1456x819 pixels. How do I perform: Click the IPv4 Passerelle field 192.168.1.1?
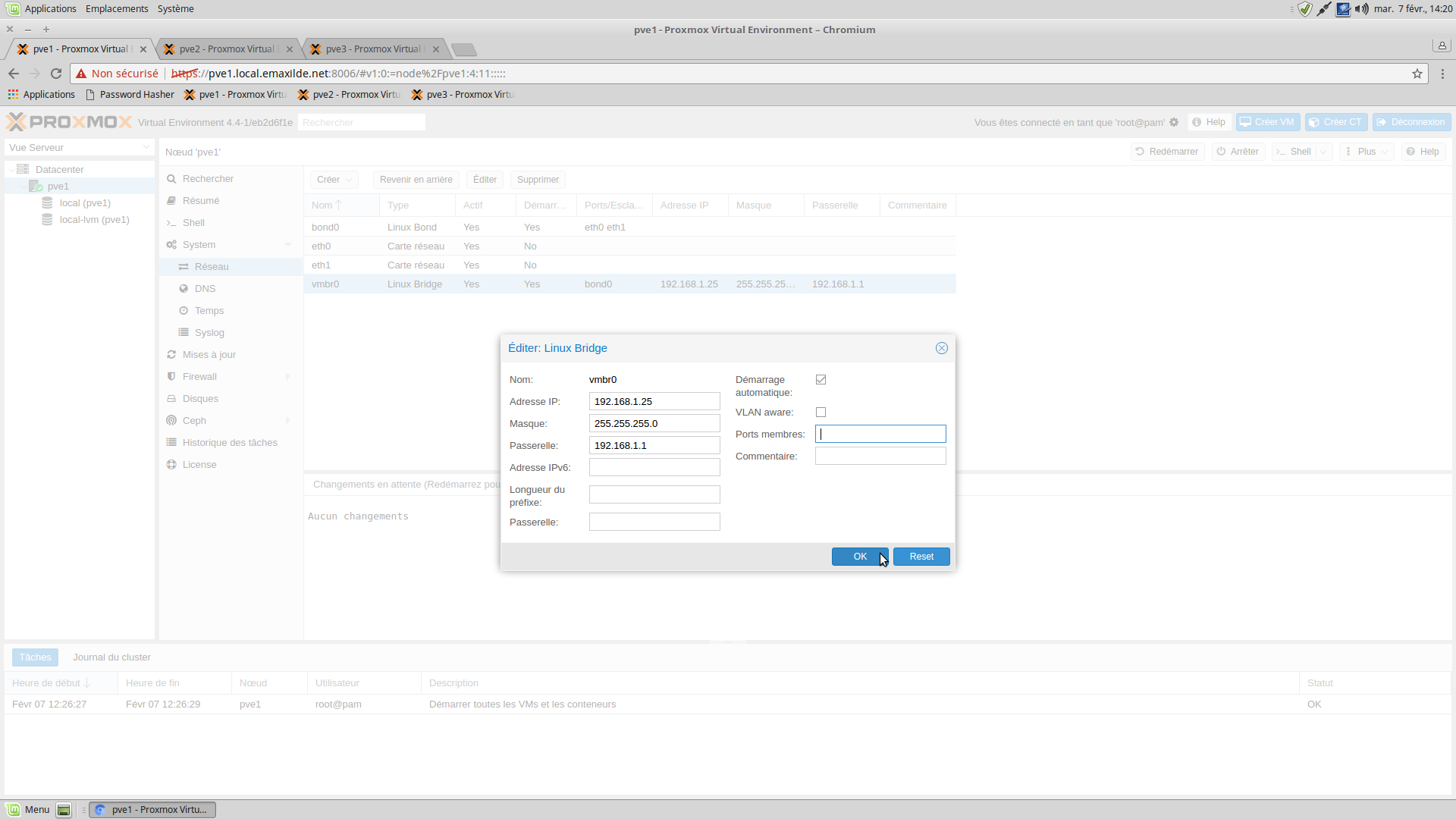tap(654, 445)
